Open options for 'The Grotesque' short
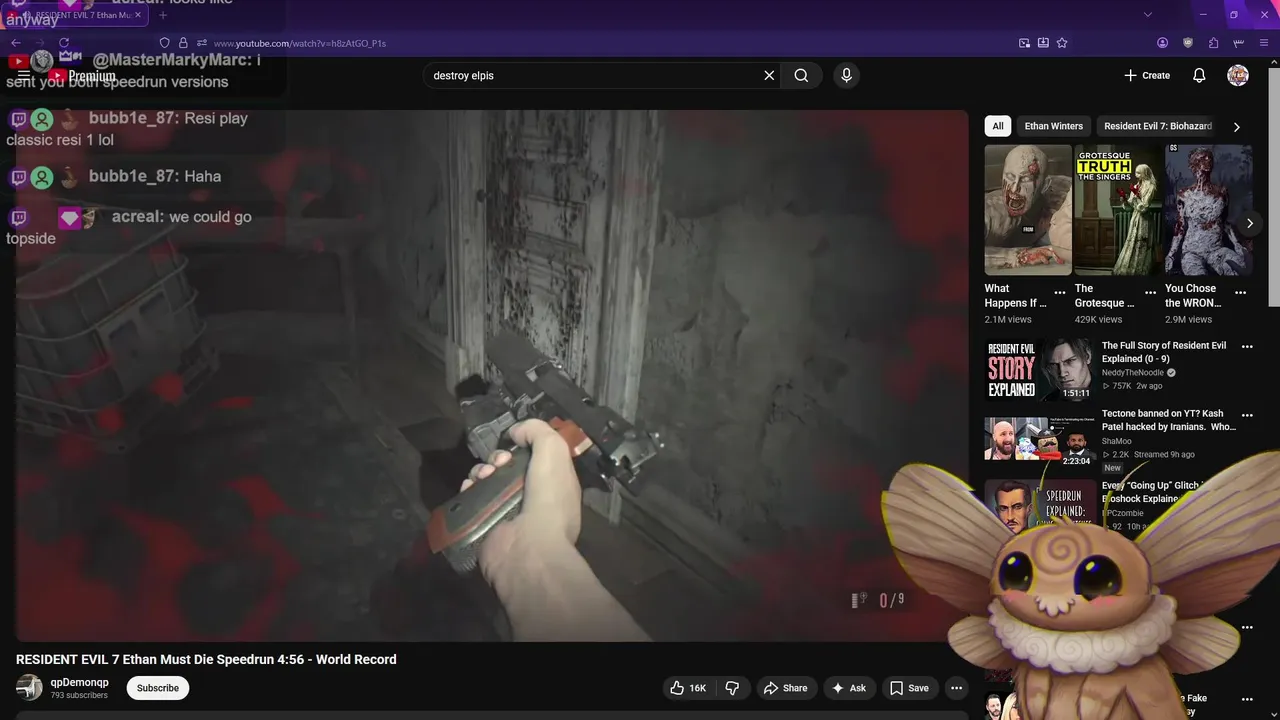 tap(1150, 293)
